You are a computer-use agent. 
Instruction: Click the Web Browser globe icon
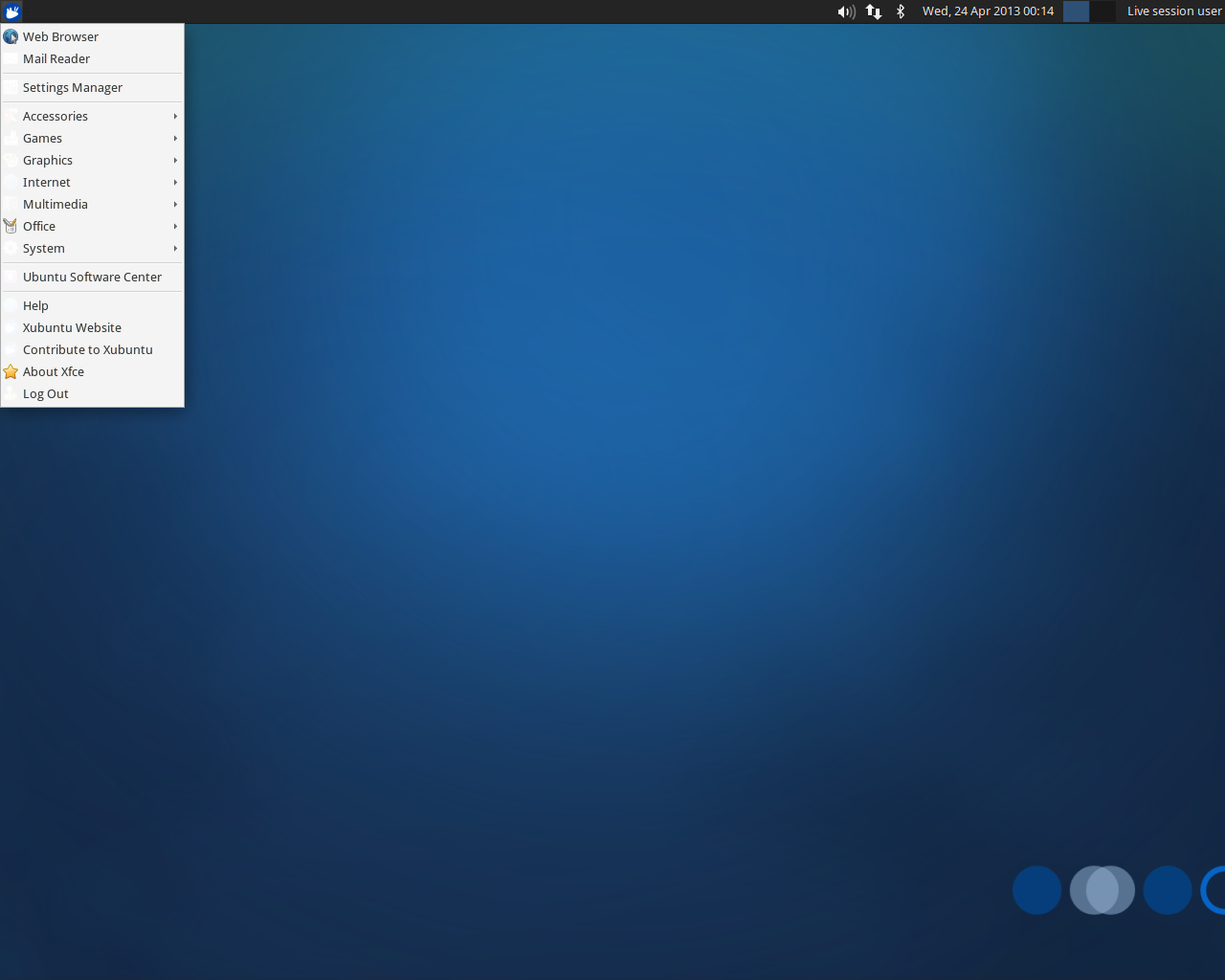tap(11, 36)
